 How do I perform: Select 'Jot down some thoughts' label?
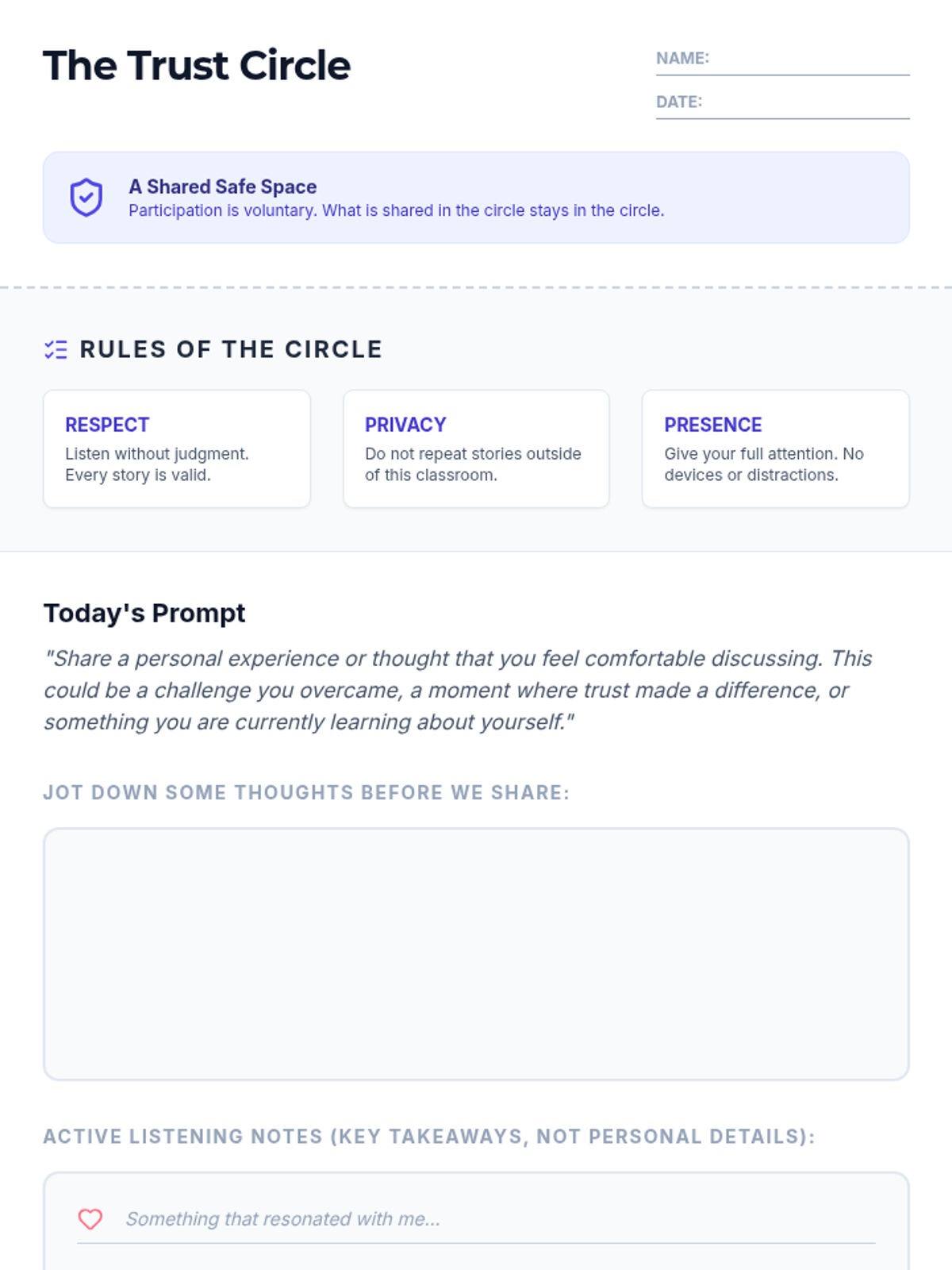306,792
